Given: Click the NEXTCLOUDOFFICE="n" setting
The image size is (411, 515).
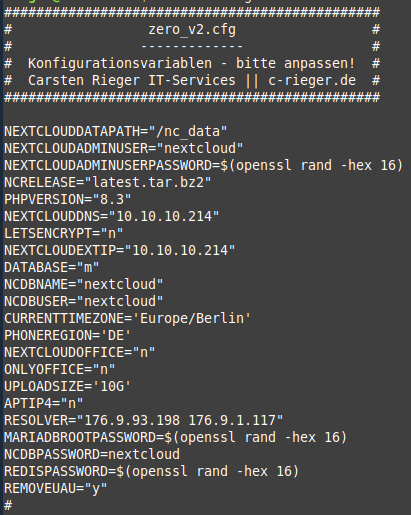Looking at the screenshot, I should click(80, 352).
